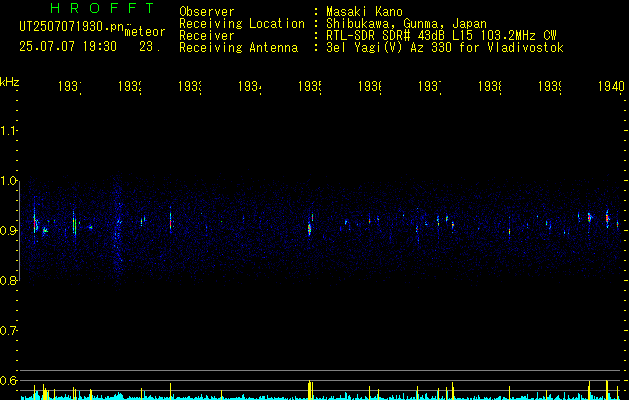Viewport: 629px width, 400px height.
Task: Click the 0.7 frequency axis label
Action: pos(9,330)
